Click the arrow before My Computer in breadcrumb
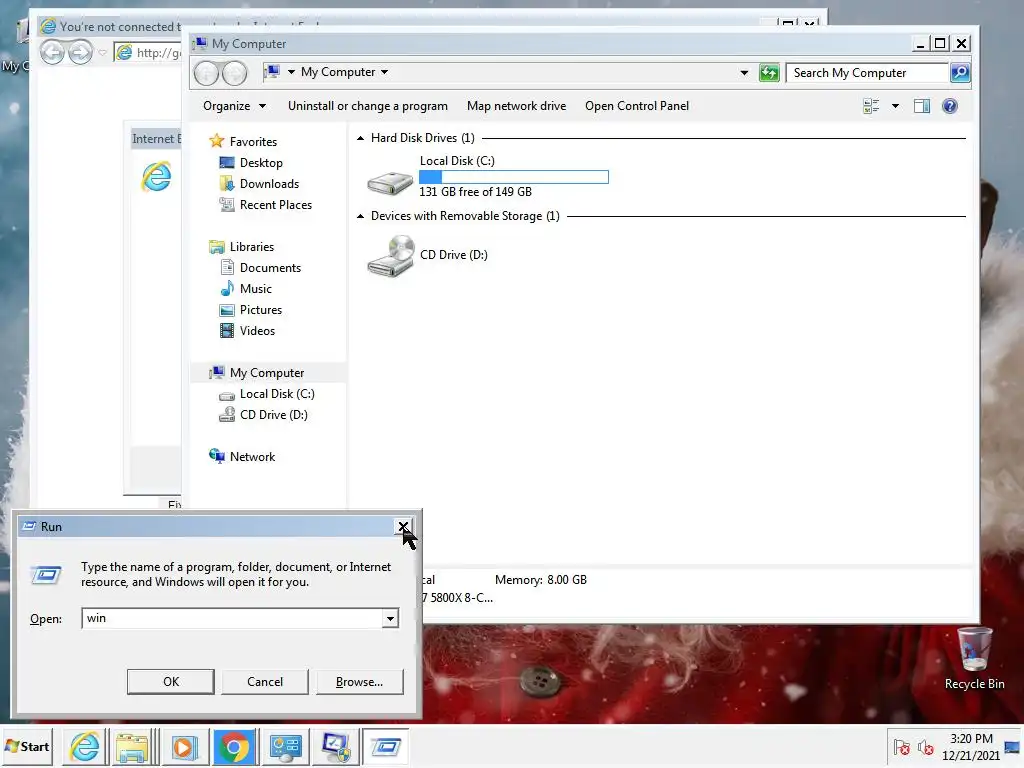The width and height of the screenshot is (1024, 768). 291,72
